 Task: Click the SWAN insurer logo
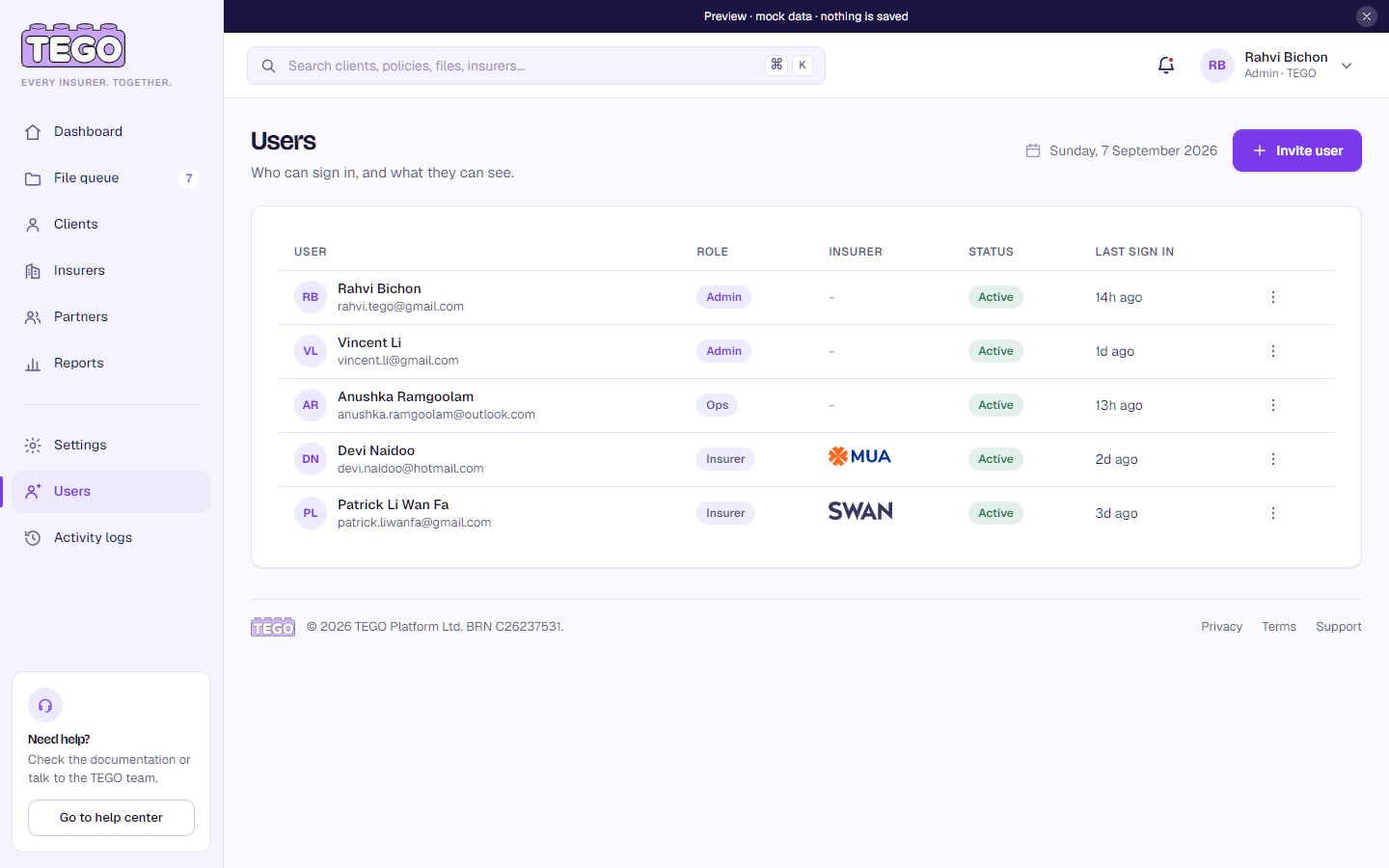point(860,511)
